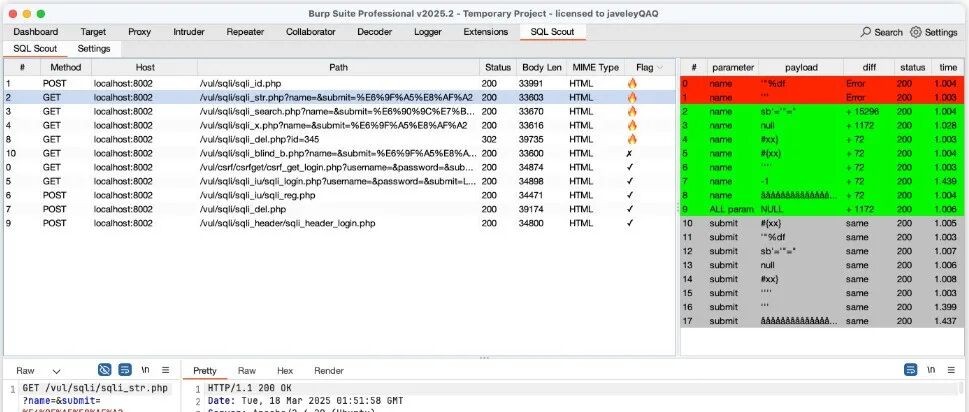The height and width of the screenshot is (412, 969).
Task: Click the macOS green fullscreen window button
Action: coord(41,14)
